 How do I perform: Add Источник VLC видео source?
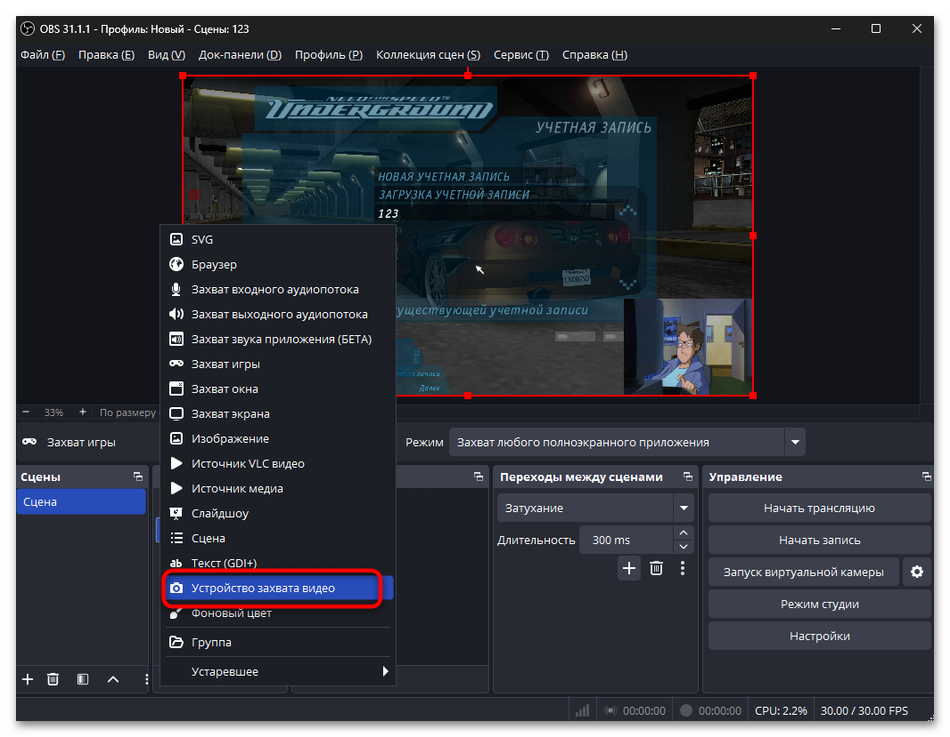click(279, 463)
